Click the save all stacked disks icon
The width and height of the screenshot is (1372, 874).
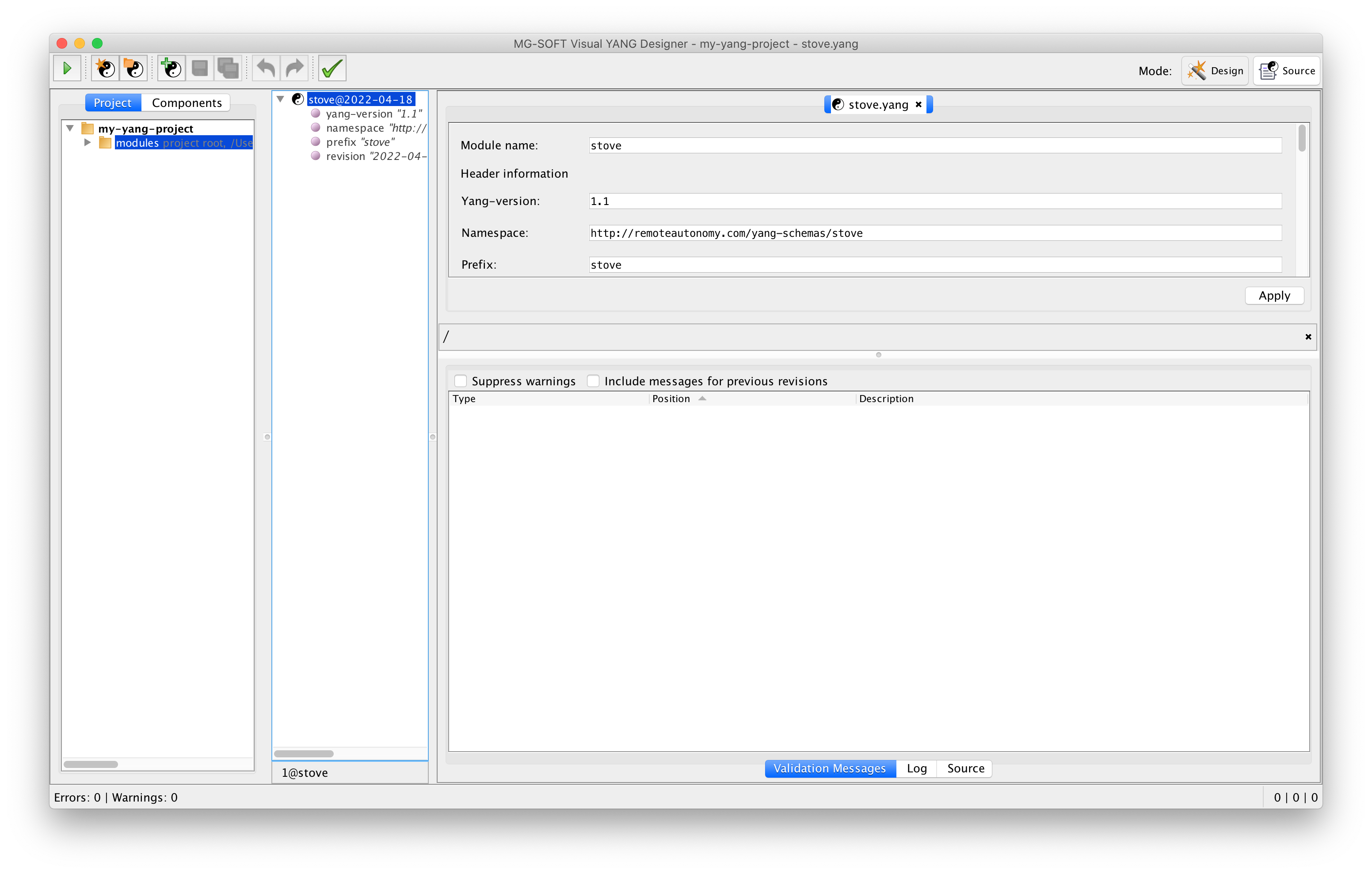[x=228, y=68]
